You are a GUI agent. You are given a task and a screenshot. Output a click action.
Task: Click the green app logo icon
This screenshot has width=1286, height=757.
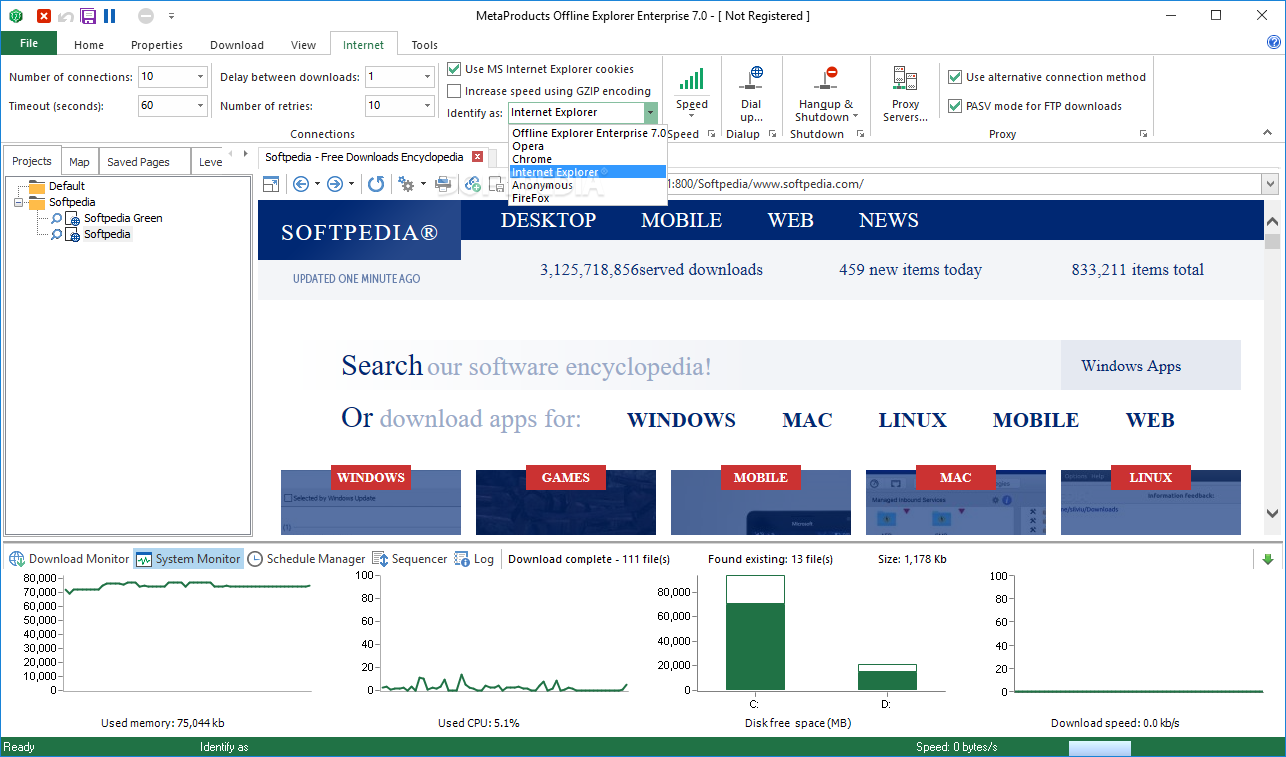point(15,16)
